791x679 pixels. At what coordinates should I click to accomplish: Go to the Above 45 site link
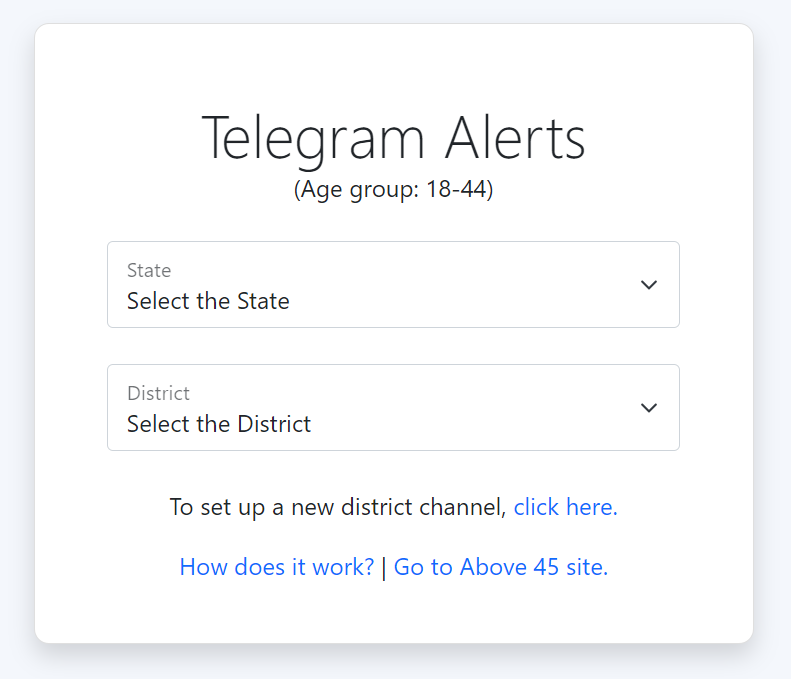pos(501,567)
